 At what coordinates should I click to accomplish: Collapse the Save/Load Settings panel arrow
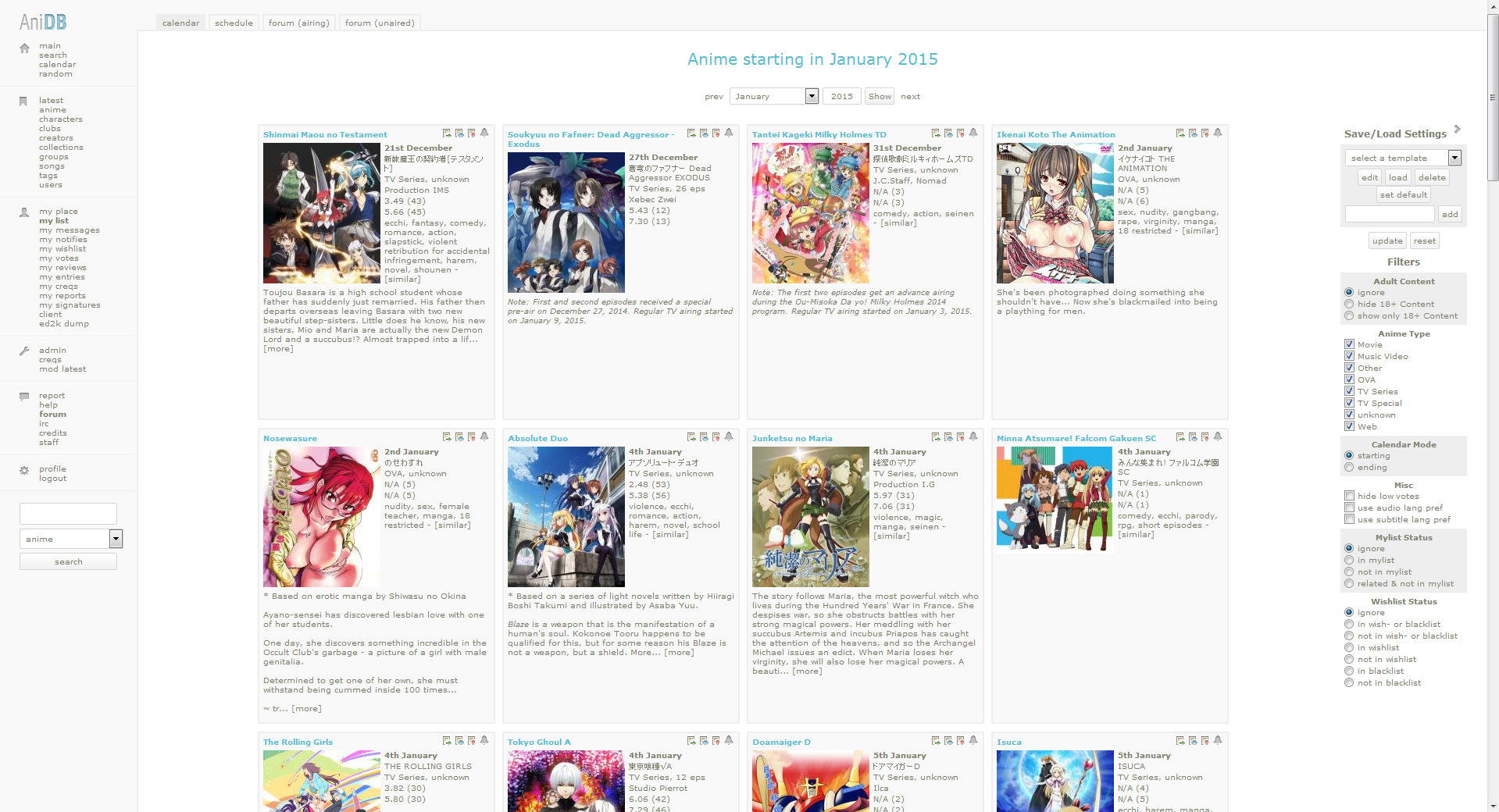(x=1457, y=130)
